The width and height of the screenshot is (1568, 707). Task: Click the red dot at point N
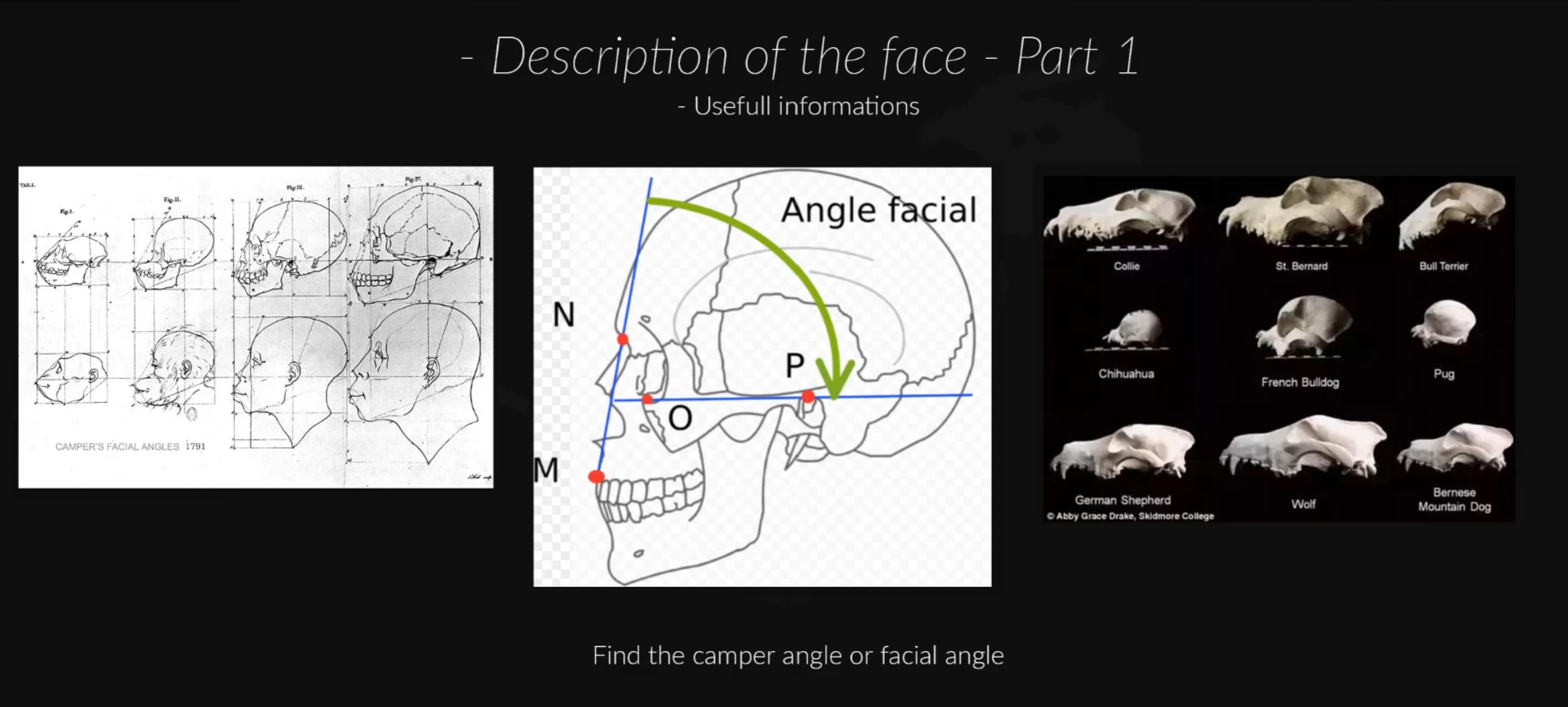(622, 340)
